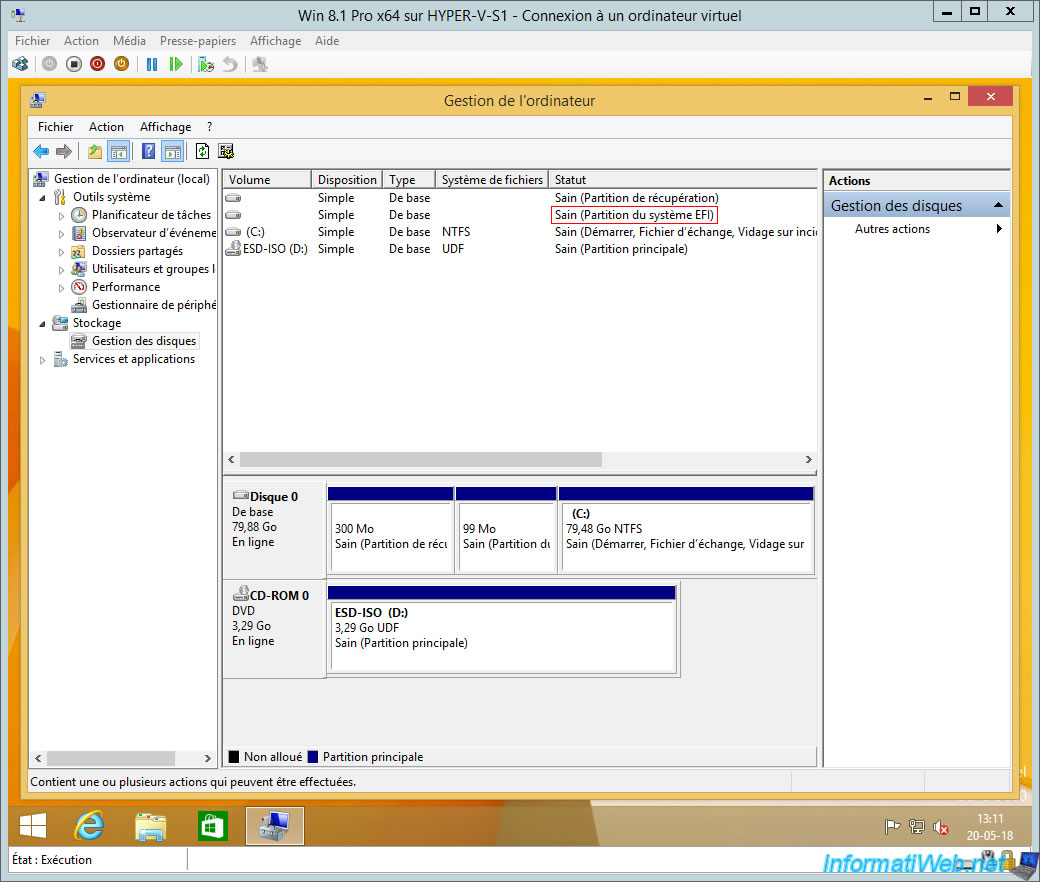The image size is (1040, 882).
Task: Click the Système de fichiers column header
Action: 491,180
